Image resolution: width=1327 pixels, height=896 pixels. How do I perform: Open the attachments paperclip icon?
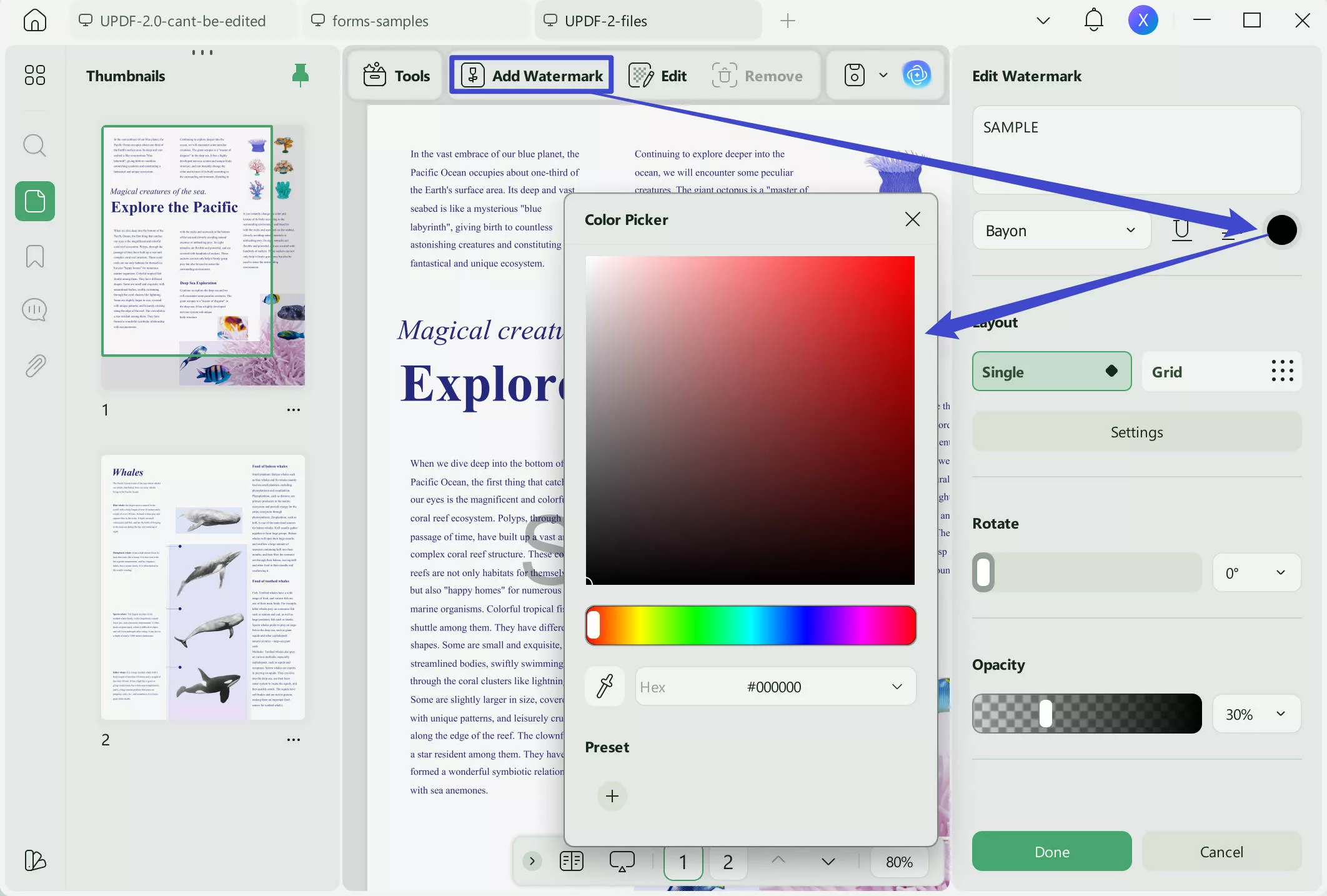34,366
